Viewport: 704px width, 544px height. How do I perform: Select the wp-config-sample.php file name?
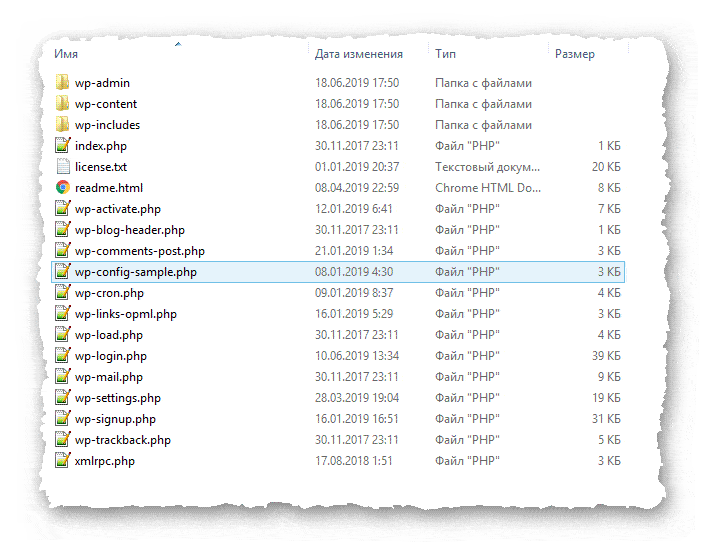(136, 272)
